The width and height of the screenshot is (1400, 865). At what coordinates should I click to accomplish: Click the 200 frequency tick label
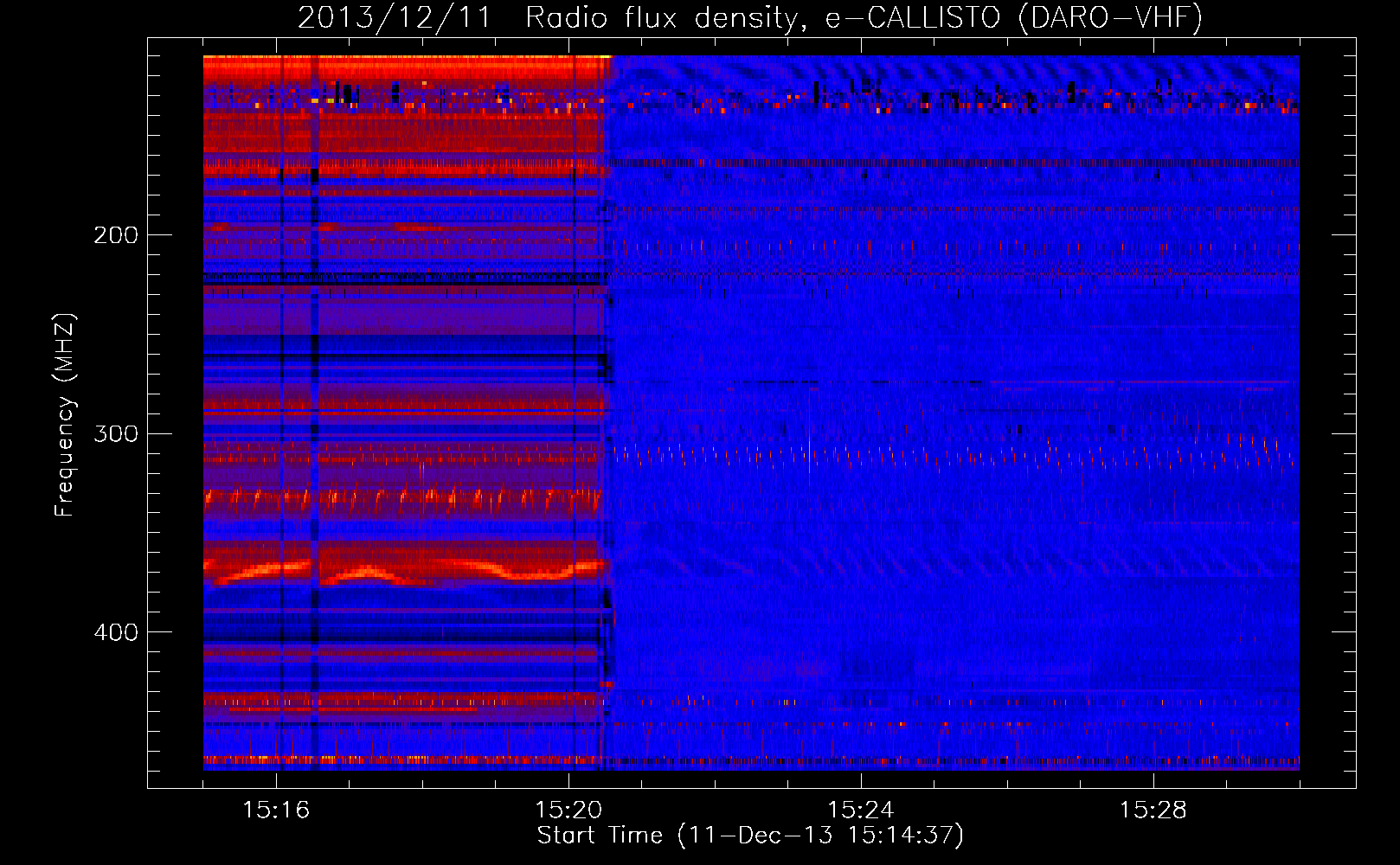coord(116,234)
